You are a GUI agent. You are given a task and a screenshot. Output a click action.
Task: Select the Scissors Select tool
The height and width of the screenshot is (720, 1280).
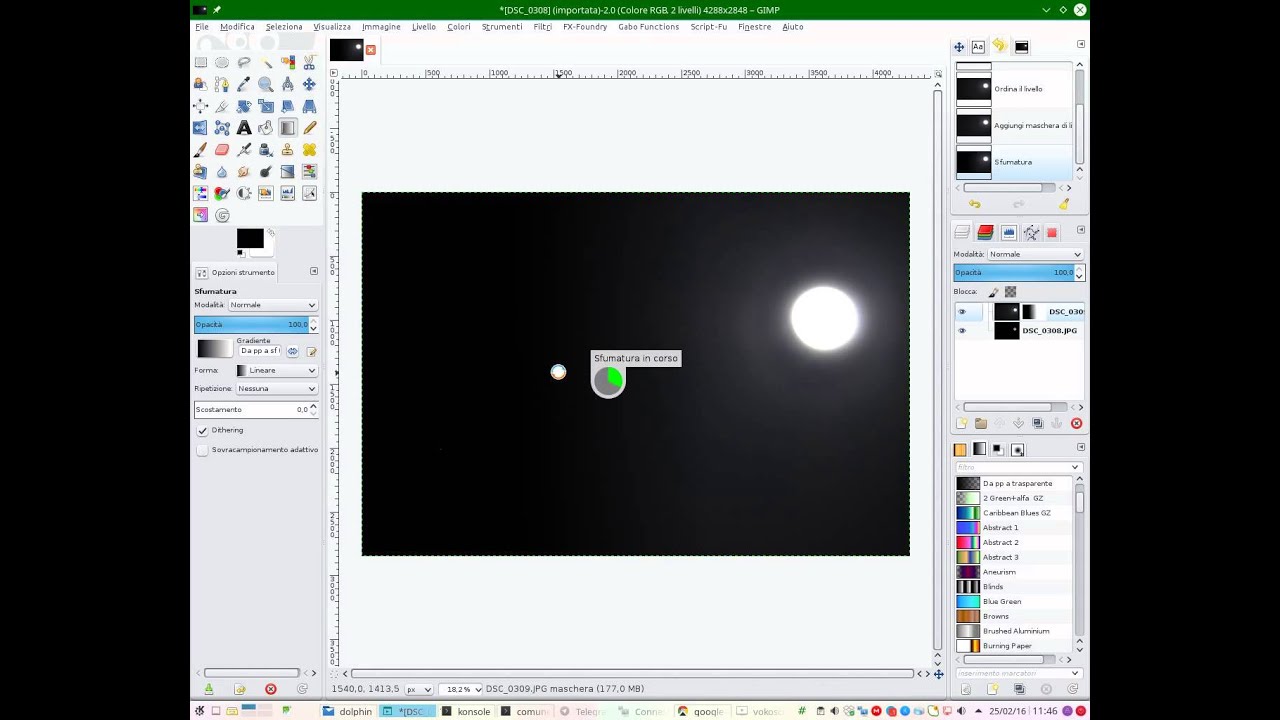pyautogui.click(x=309, y=62)
